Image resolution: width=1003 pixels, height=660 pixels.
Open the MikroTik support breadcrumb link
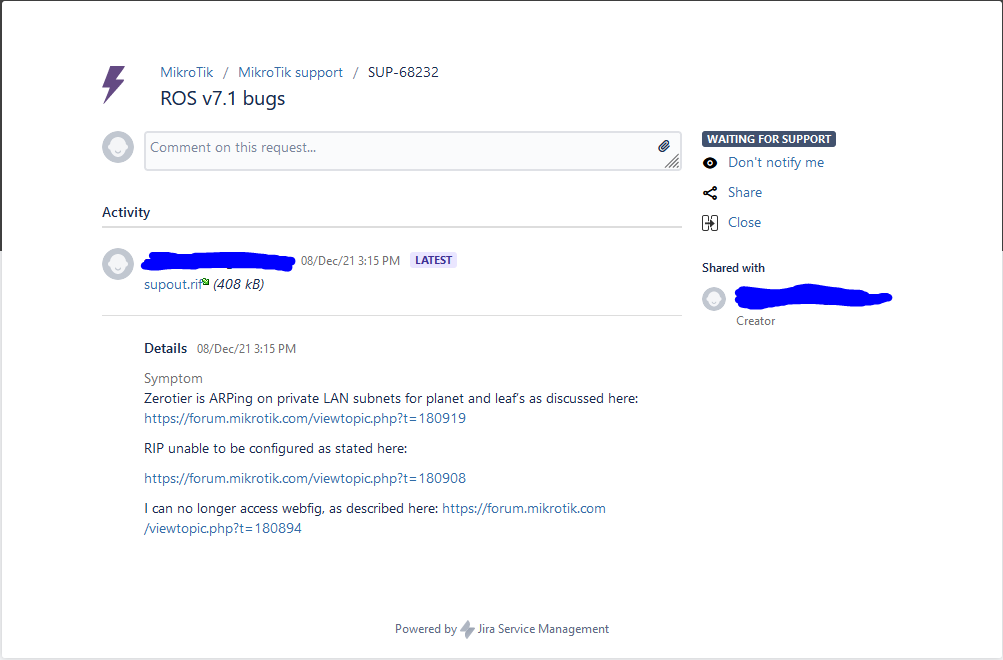pos(290,72)
